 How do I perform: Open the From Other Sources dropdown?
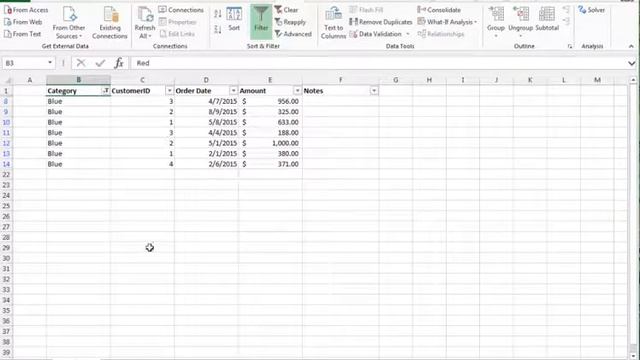click(69, 23)
